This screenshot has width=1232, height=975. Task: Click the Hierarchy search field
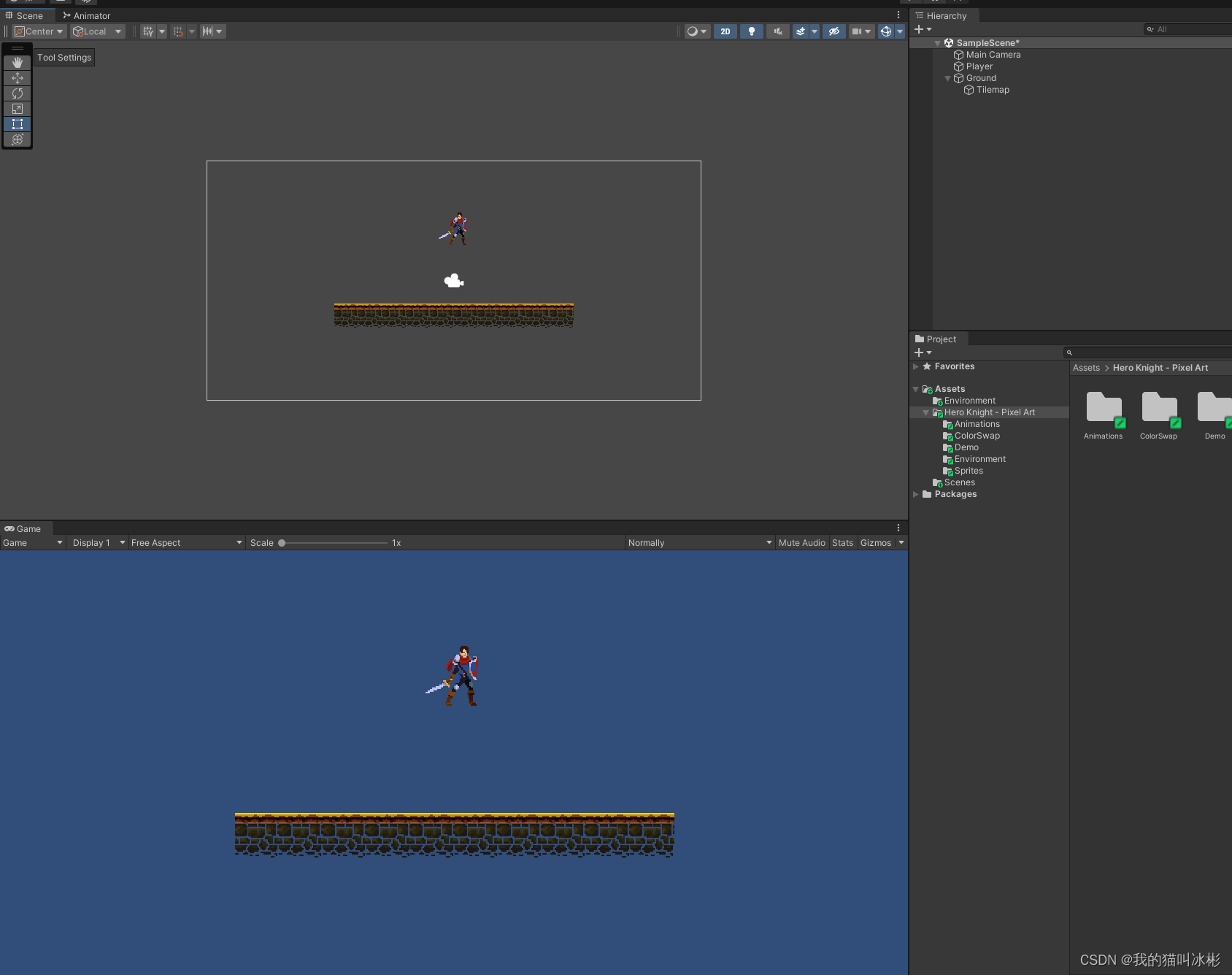coord(1187,29)
